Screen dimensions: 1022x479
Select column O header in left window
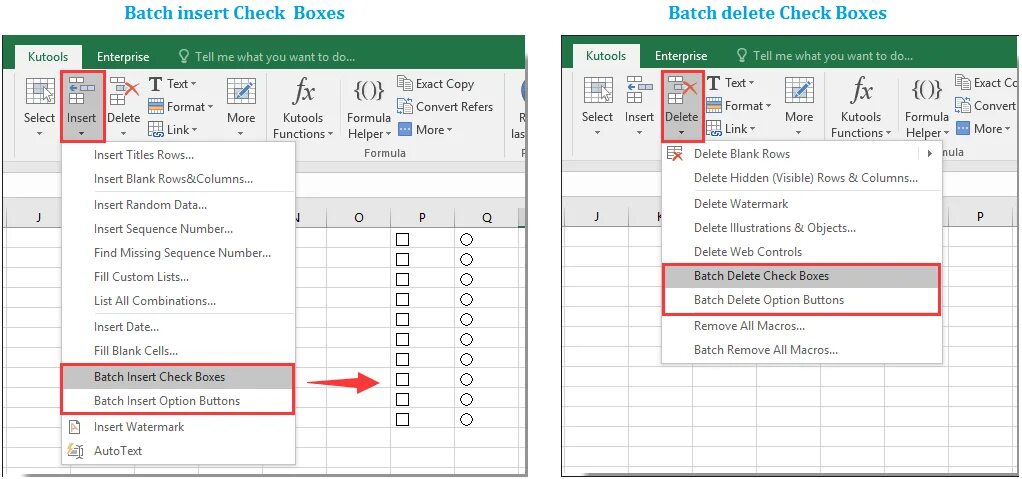click(x=358, y=218)
